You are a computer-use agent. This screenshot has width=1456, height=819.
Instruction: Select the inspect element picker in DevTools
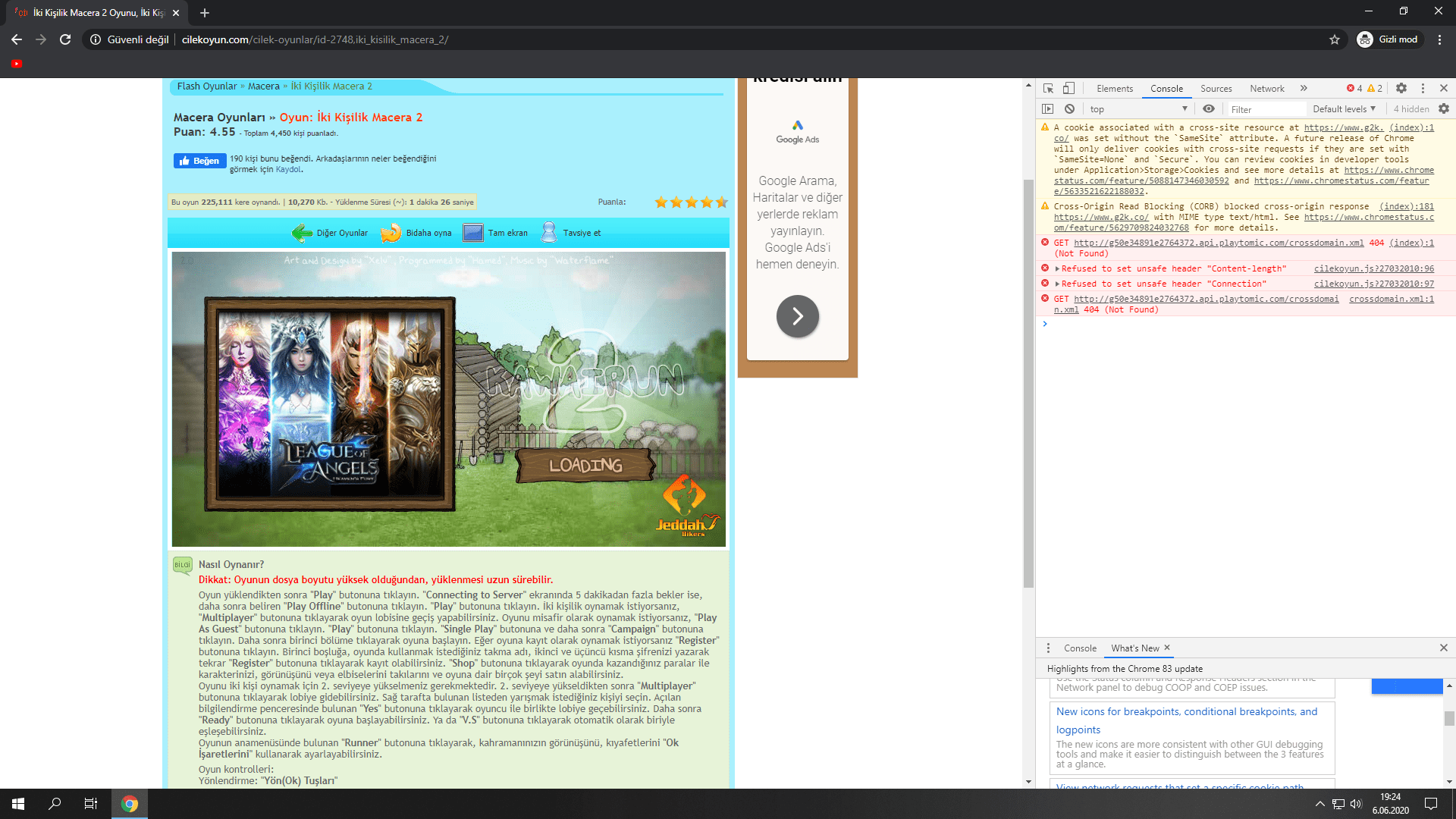[1048, 89]
